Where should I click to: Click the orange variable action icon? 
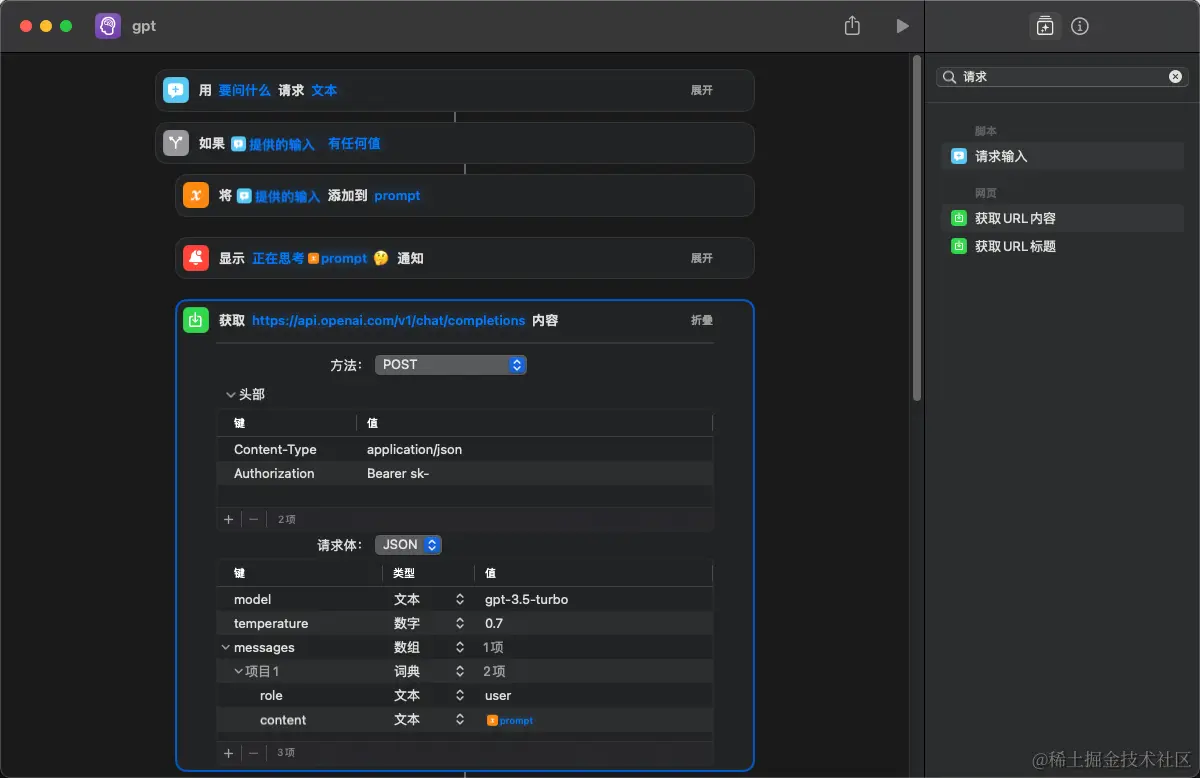point(196,196)
